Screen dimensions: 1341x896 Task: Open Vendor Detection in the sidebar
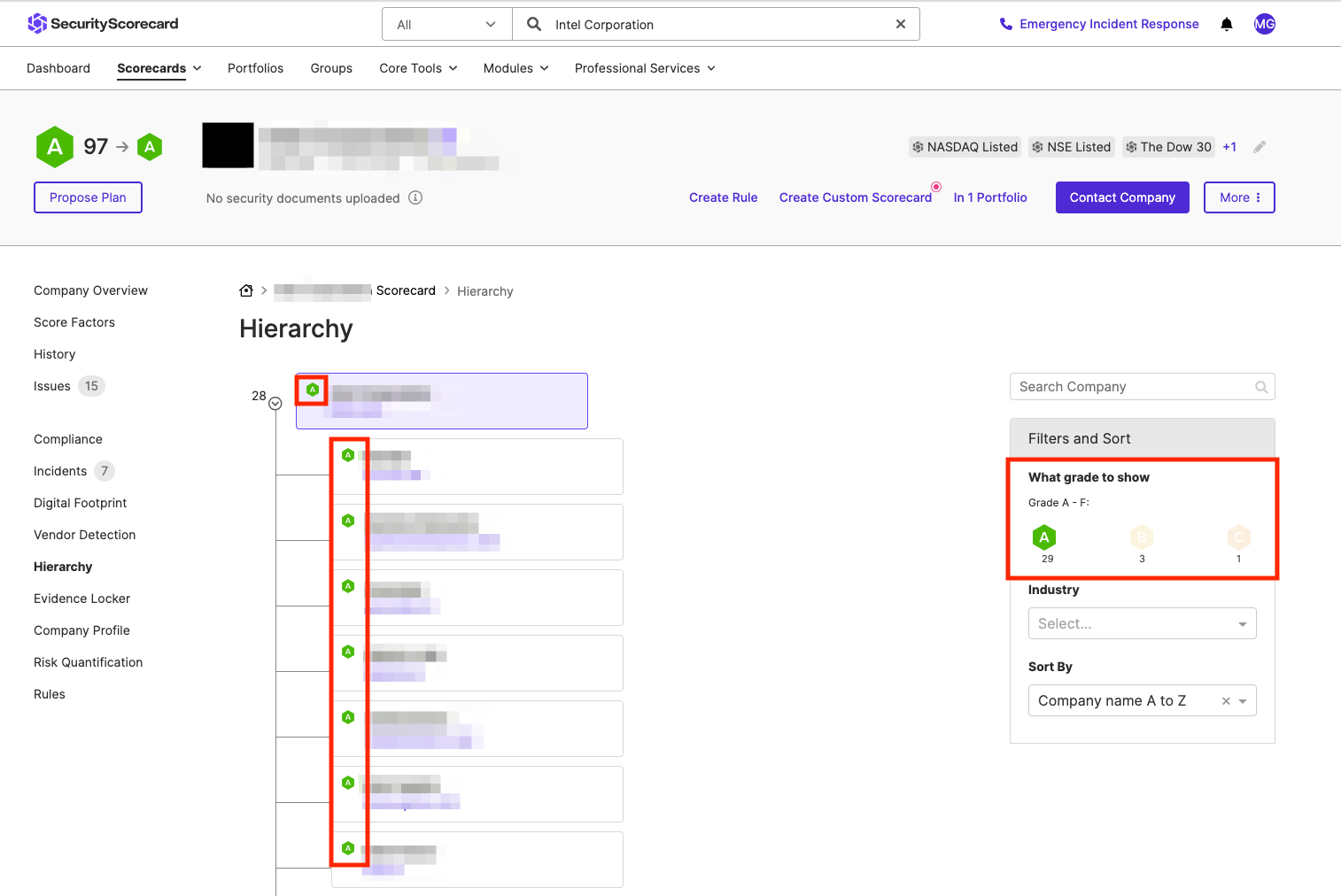(x=84, y=535)
